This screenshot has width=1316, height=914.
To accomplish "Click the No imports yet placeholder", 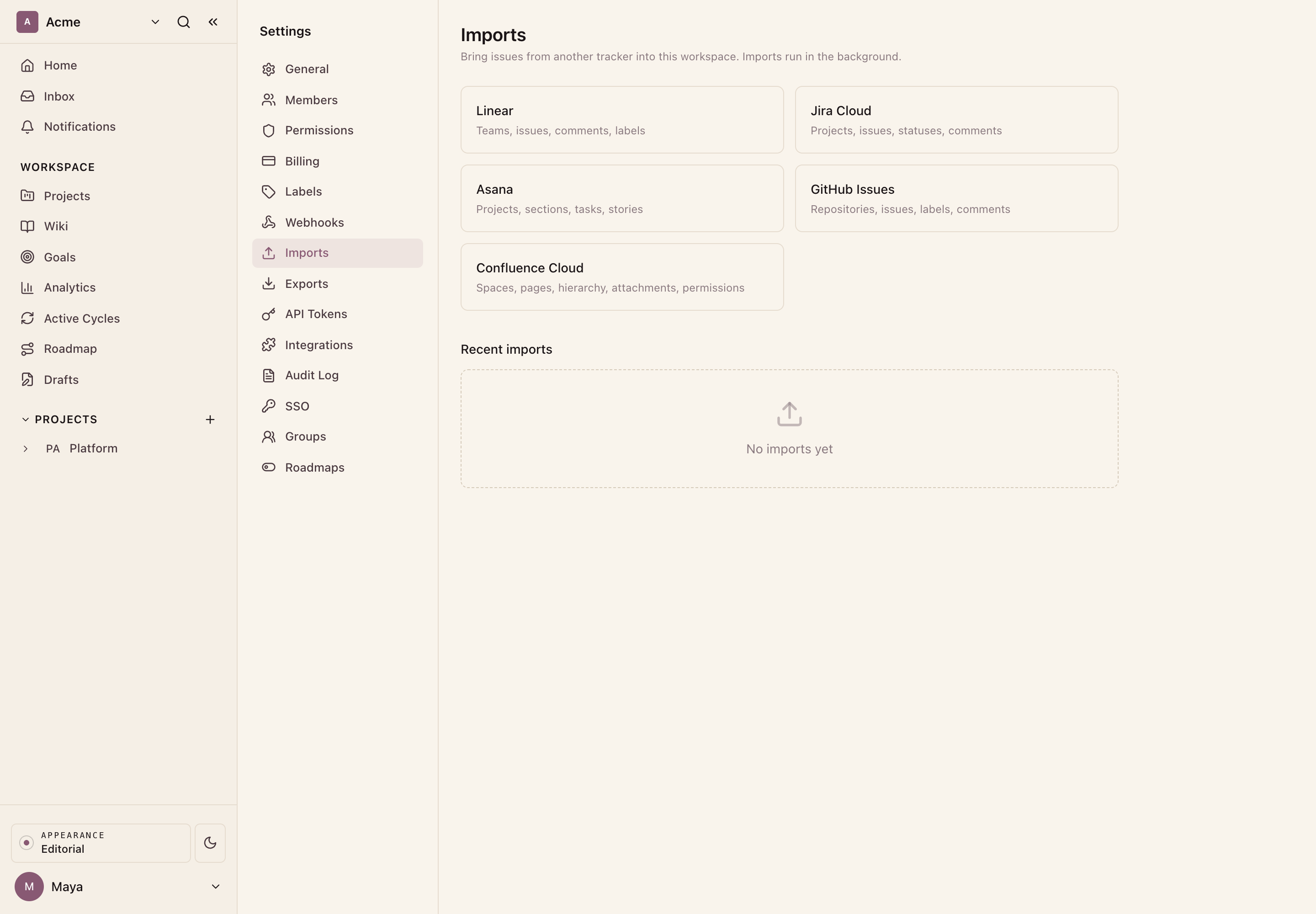I will 789,428.
